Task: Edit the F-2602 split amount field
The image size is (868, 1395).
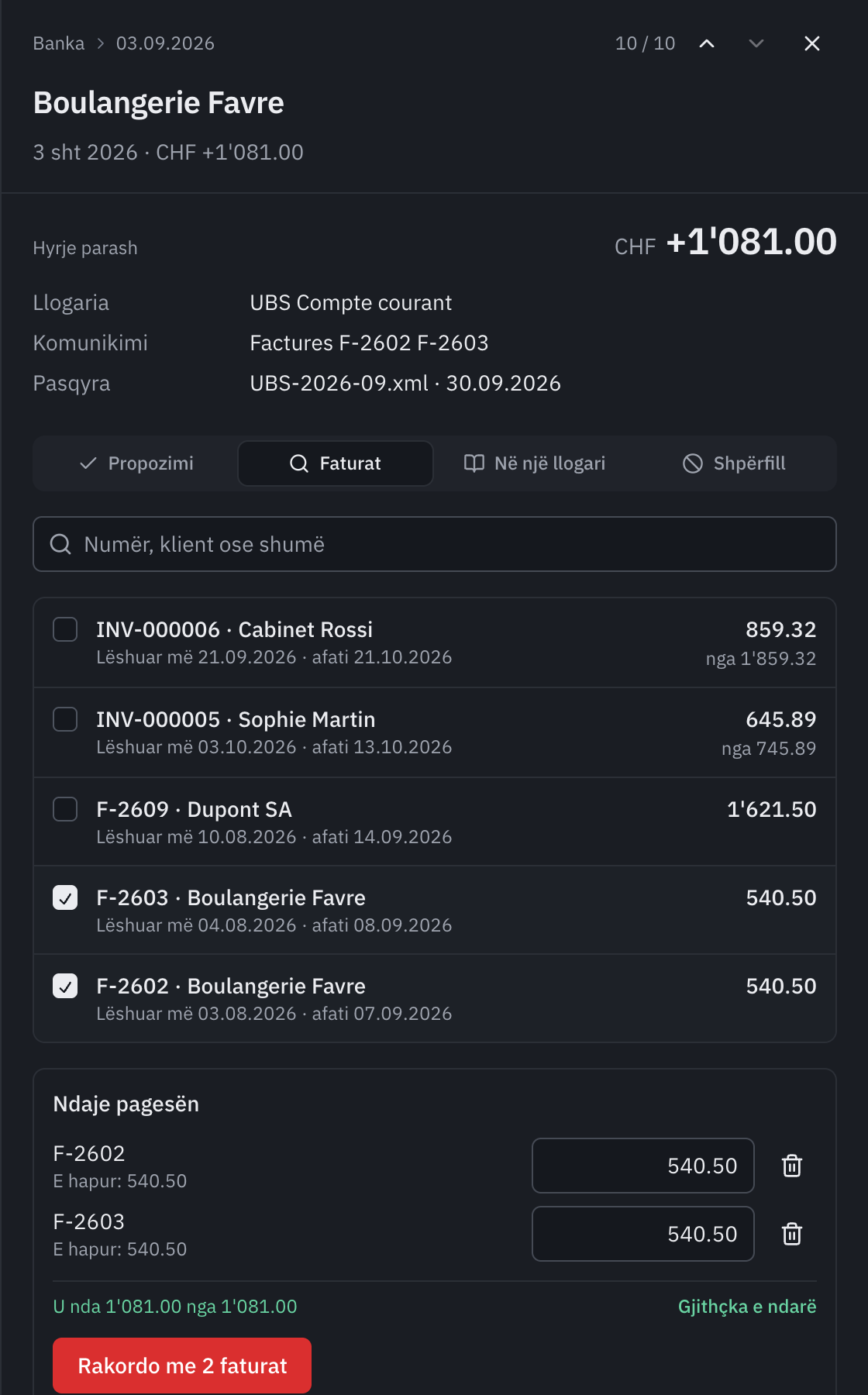Action: [x=643, y=1166]
